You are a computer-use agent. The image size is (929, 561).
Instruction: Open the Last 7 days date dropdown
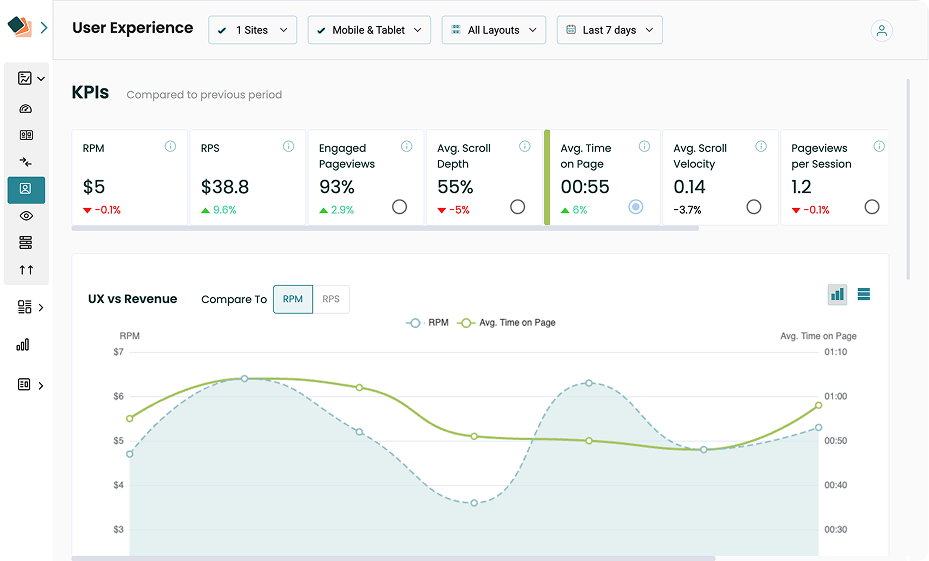click(x=609, y=30)
